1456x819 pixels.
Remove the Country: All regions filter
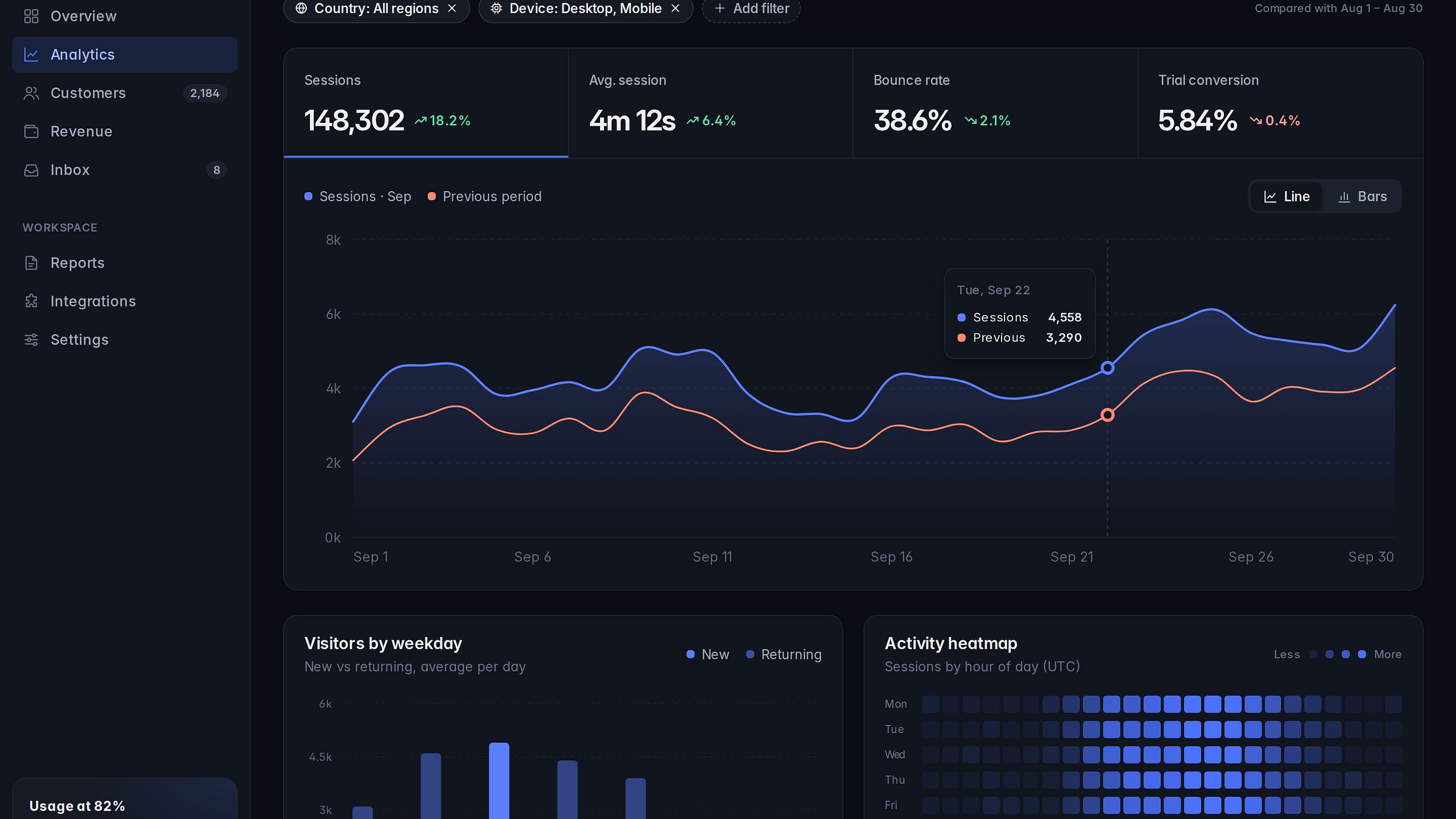point(452,9)
